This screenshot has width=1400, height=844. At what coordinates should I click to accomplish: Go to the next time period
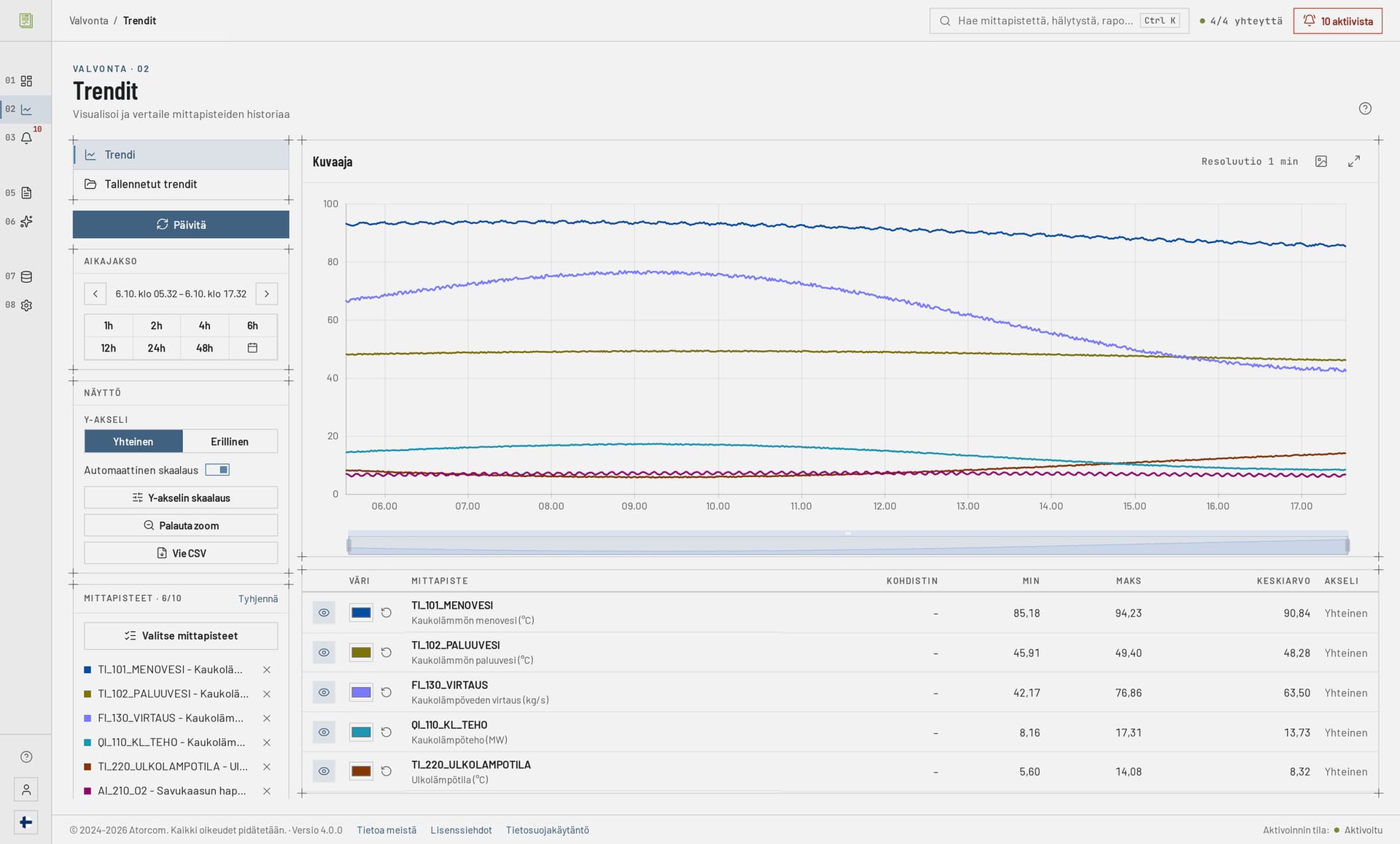tap(267, 294)
